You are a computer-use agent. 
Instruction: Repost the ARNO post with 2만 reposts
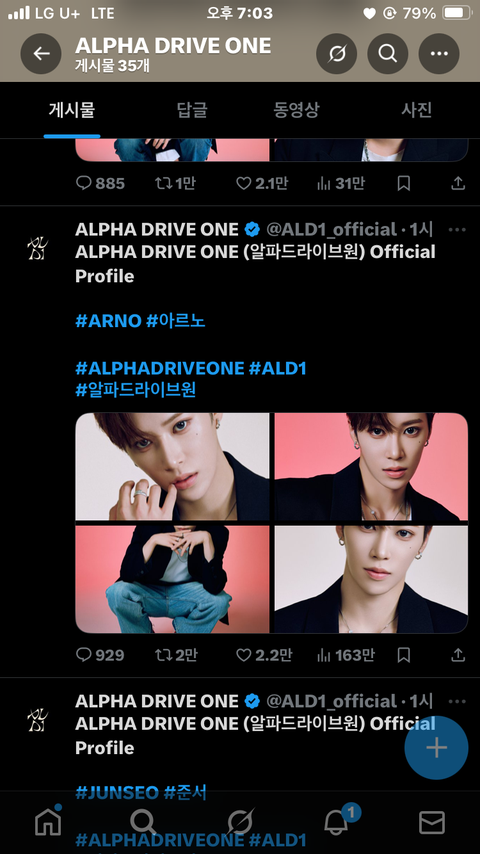pyautogui.click(x=175, y=655)
